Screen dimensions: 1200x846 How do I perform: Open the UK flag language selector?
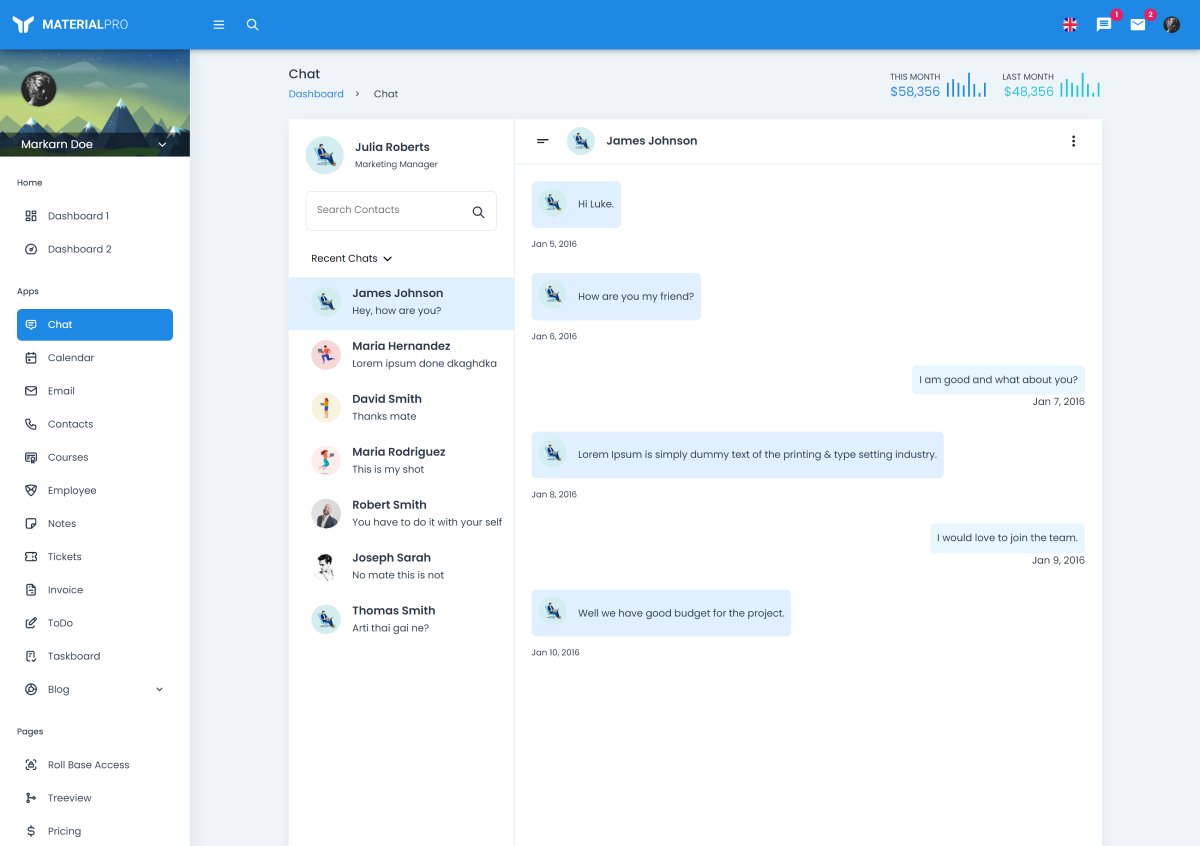[1070, 25]
